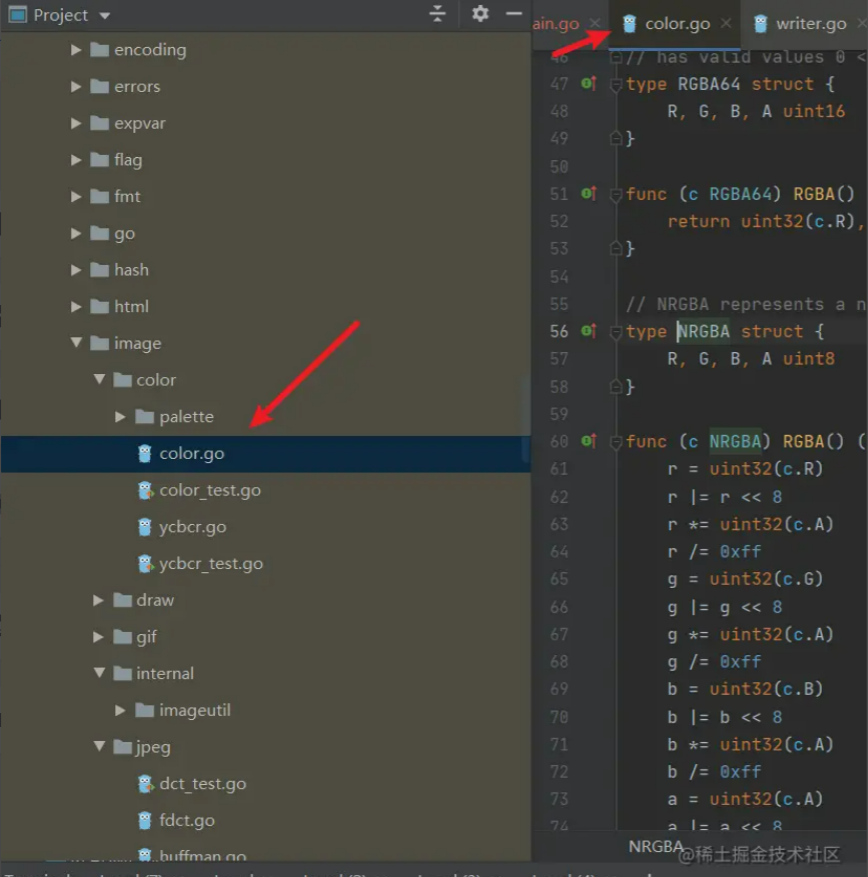
Task: Click the Project tool window icon
Action: click(17, 15)
